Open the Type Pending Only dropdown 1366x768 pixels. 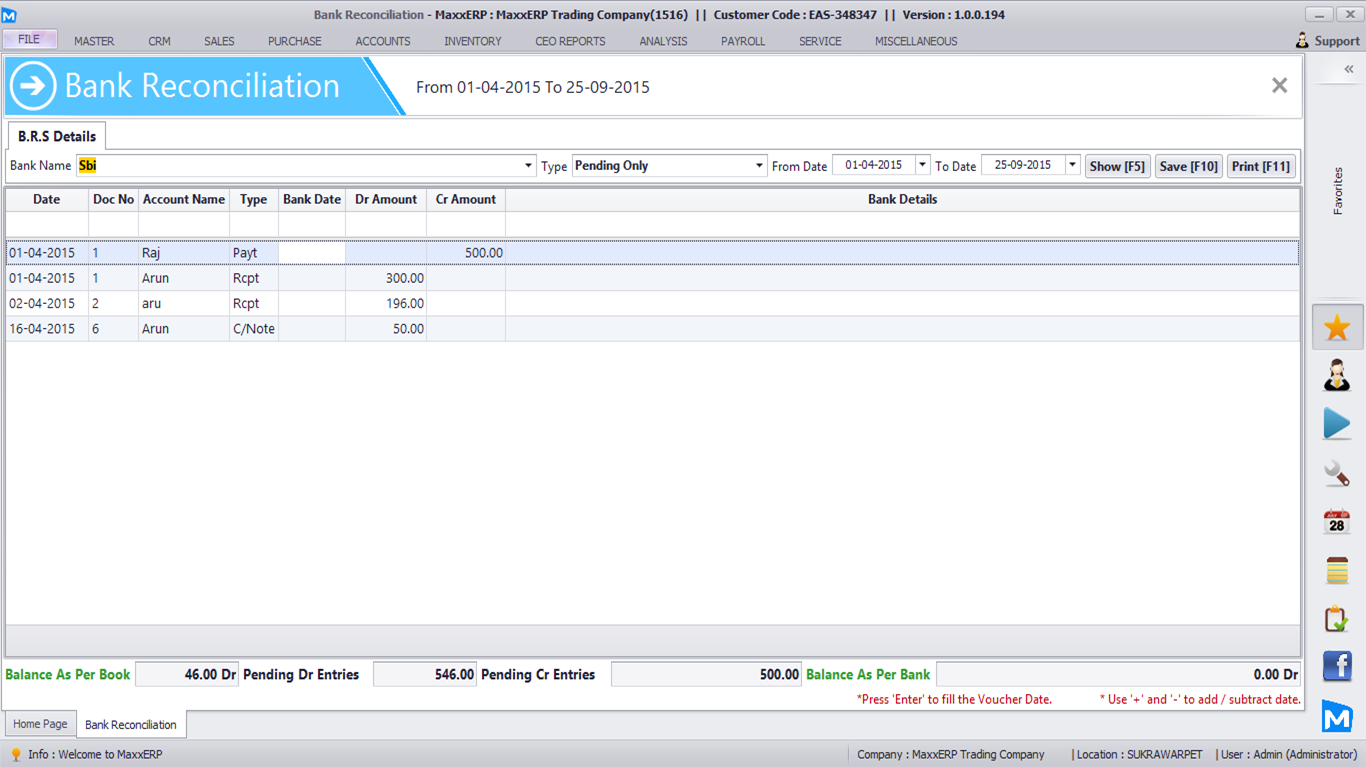760,166
